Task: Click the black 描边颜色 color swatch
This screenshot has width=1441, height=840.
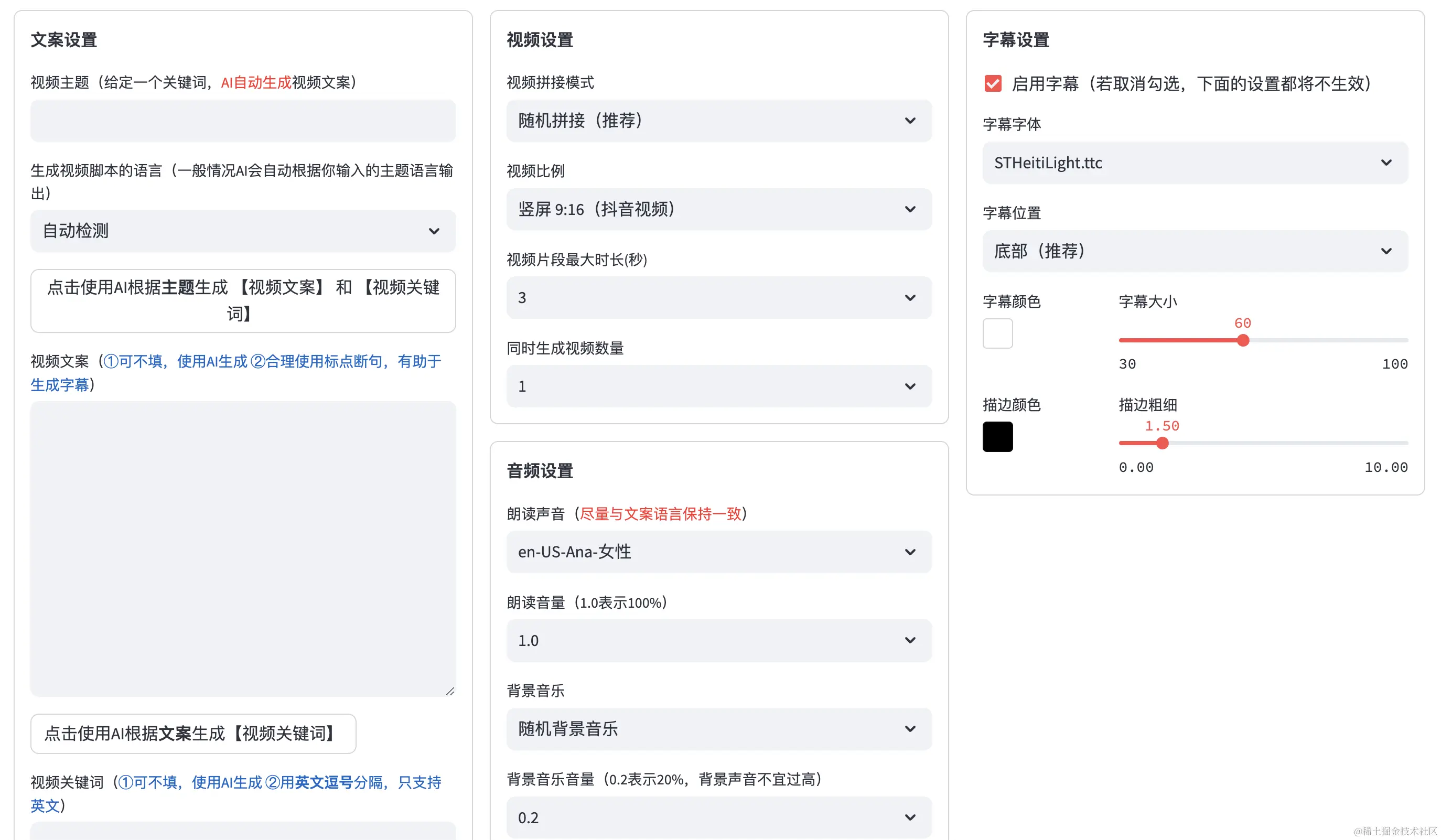Action: click(x=997, y=437)
